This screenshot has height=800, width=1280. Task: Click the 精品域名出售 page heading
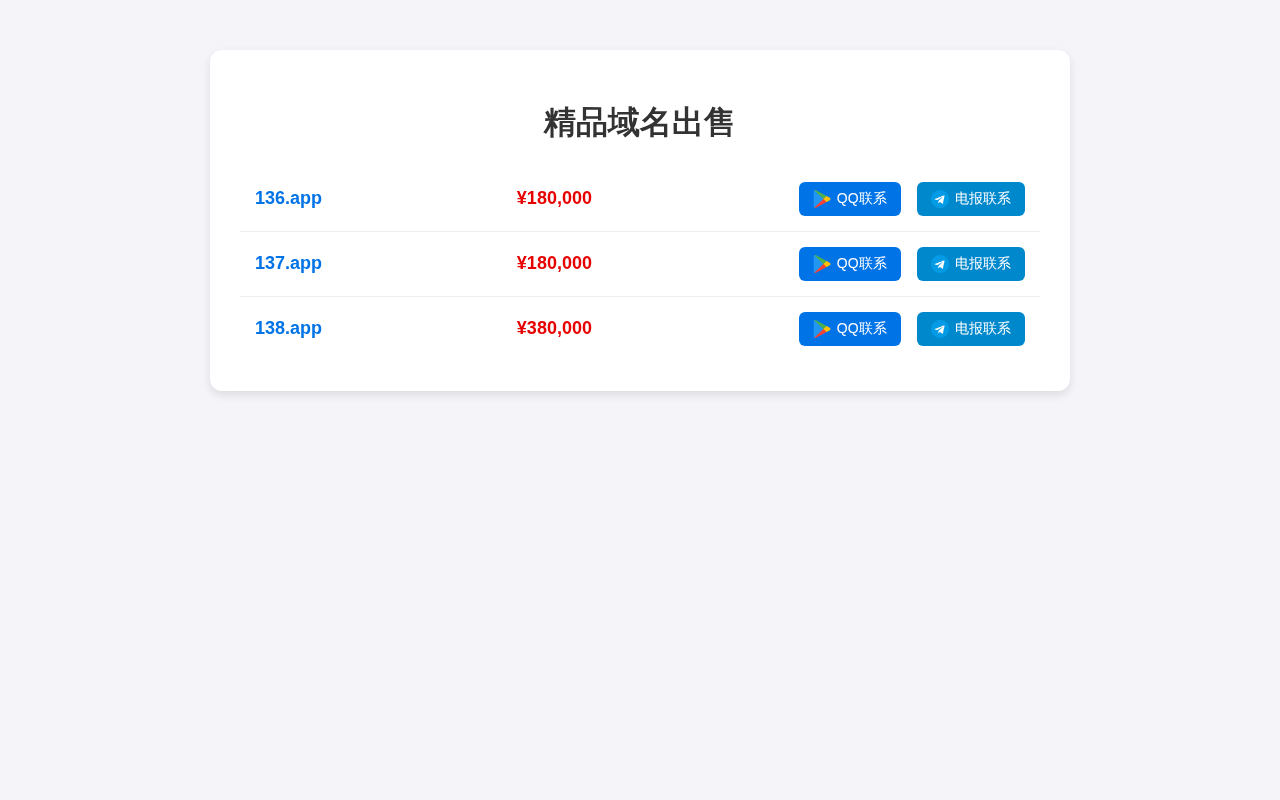coord(640,123)
